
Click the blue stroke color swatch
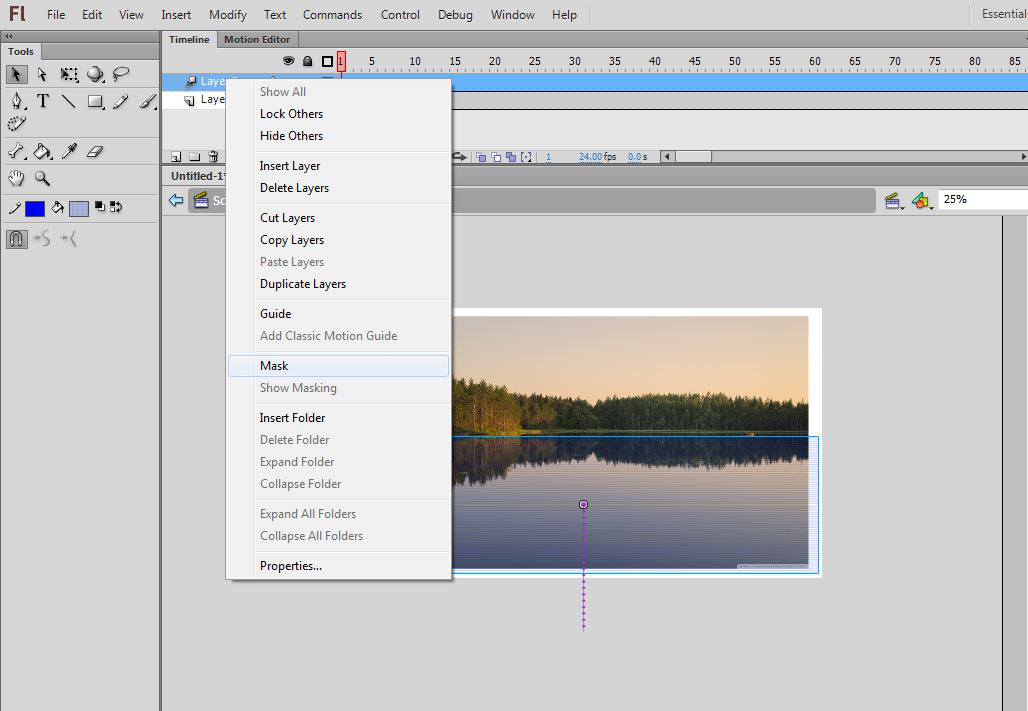point(35,209)
